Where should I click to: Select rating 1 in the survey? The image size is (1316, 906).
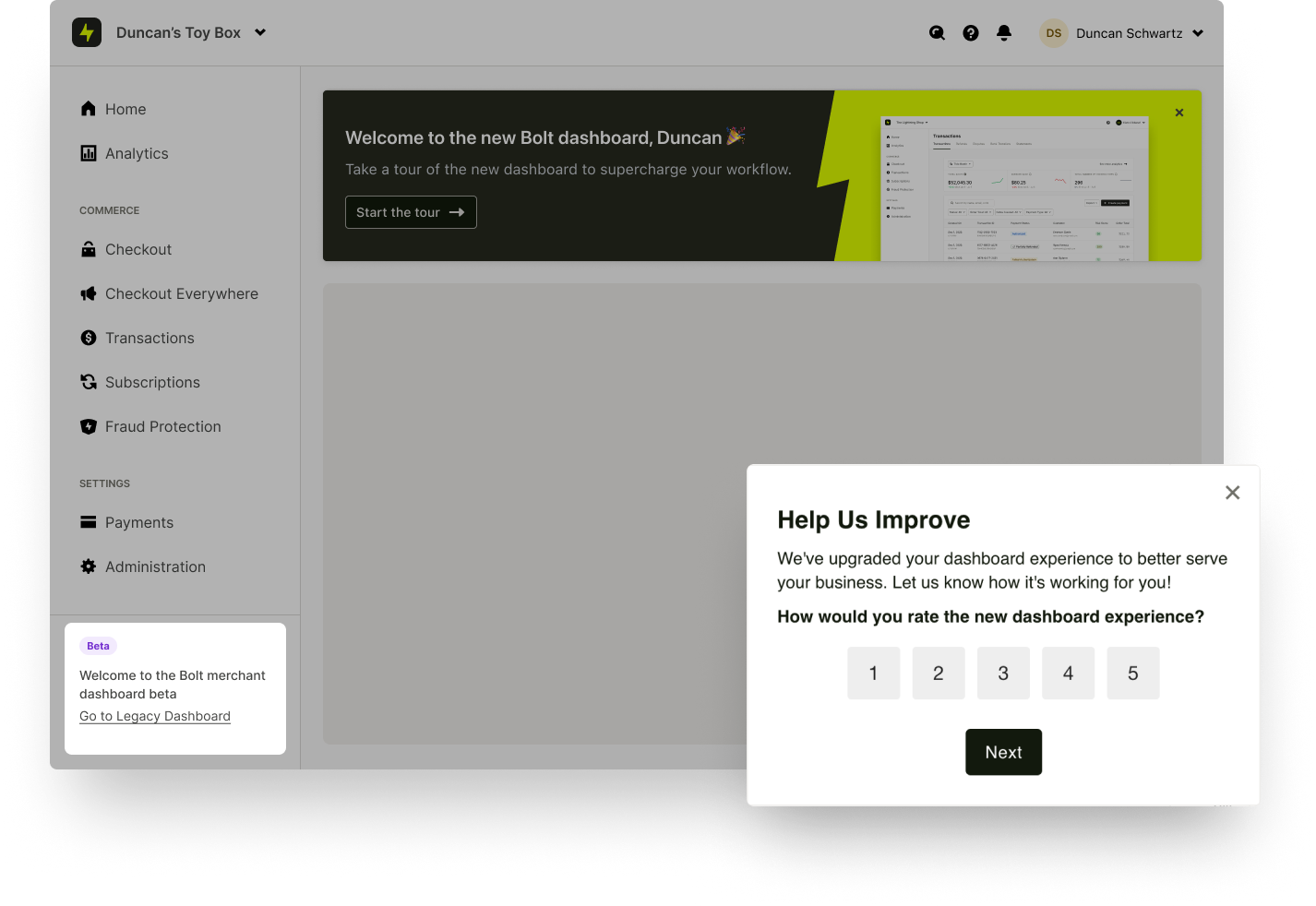pyautogui.click(x=873, y=674)
